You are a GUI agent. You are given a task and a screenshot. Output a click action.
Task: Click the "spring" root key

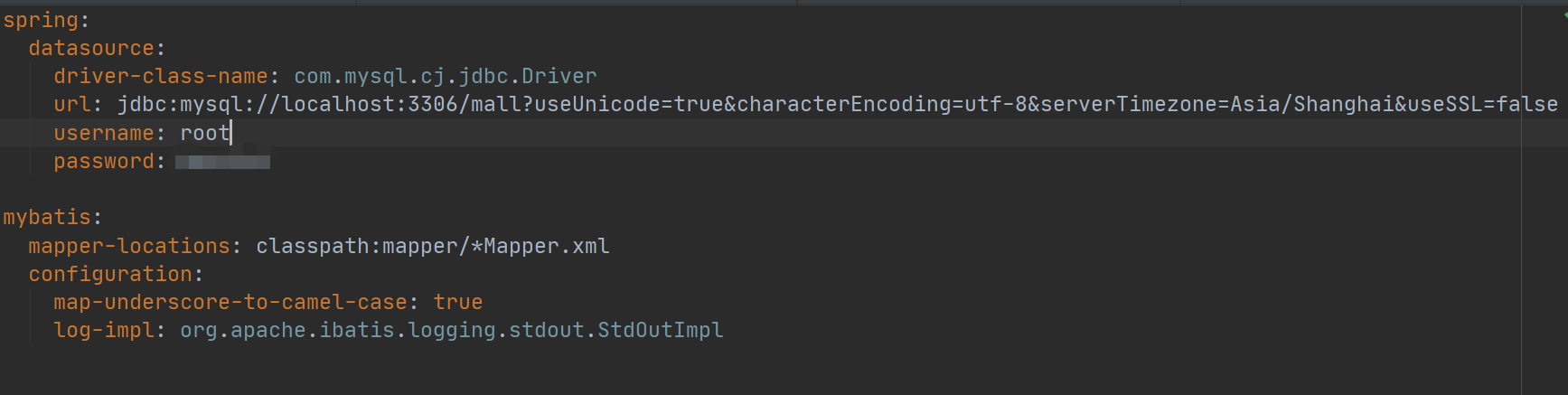(x=41, y=20)
